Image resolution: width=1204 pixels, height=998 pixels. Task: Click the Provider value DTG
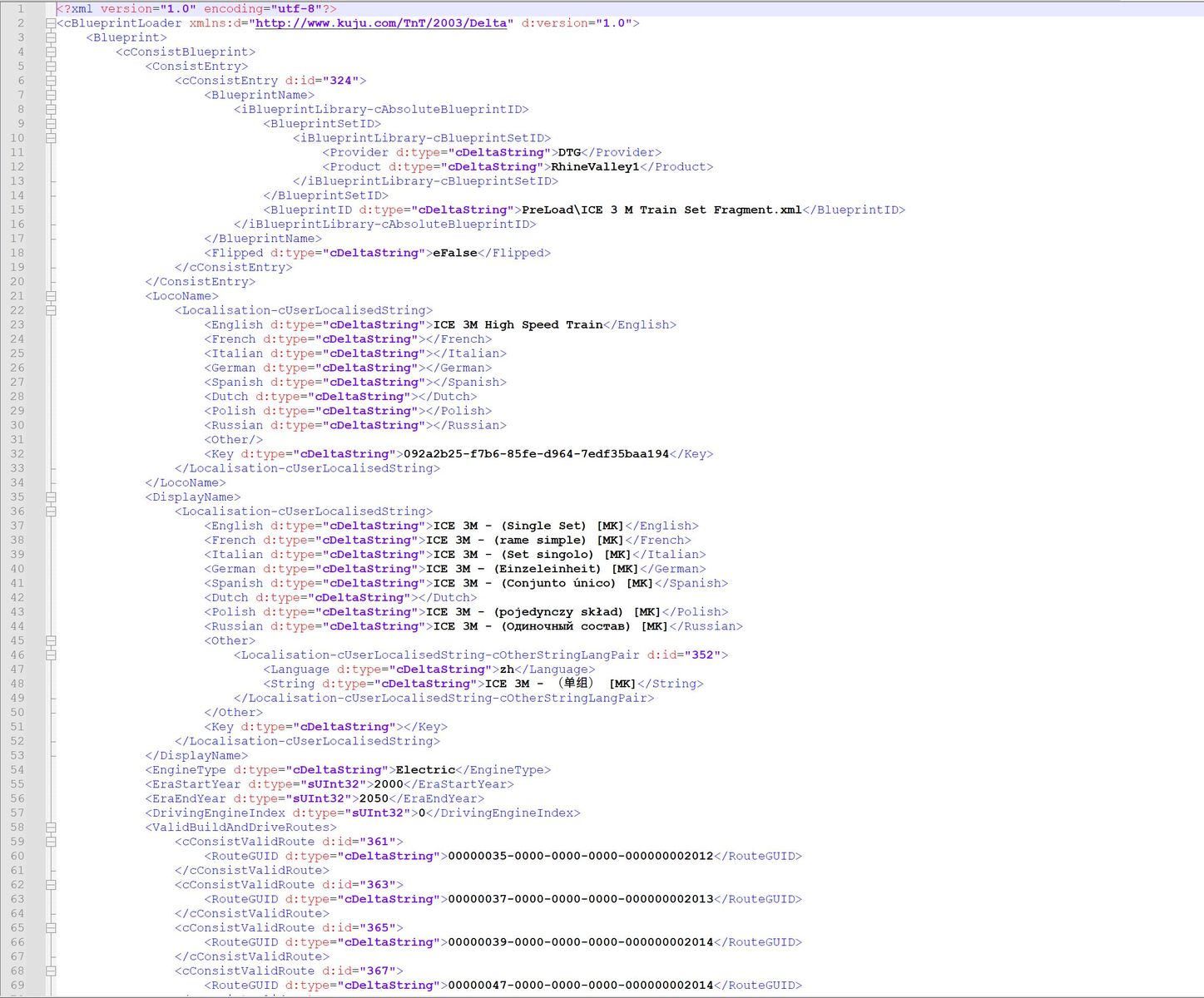point(569,152)
